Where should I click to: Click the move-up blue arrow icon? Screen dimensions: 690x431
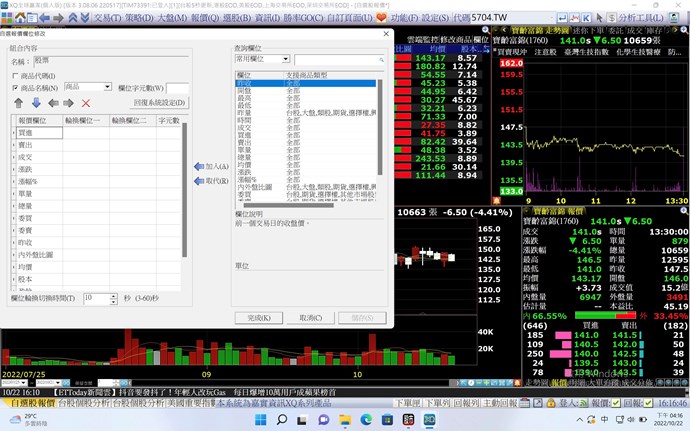tap(18, 103)
